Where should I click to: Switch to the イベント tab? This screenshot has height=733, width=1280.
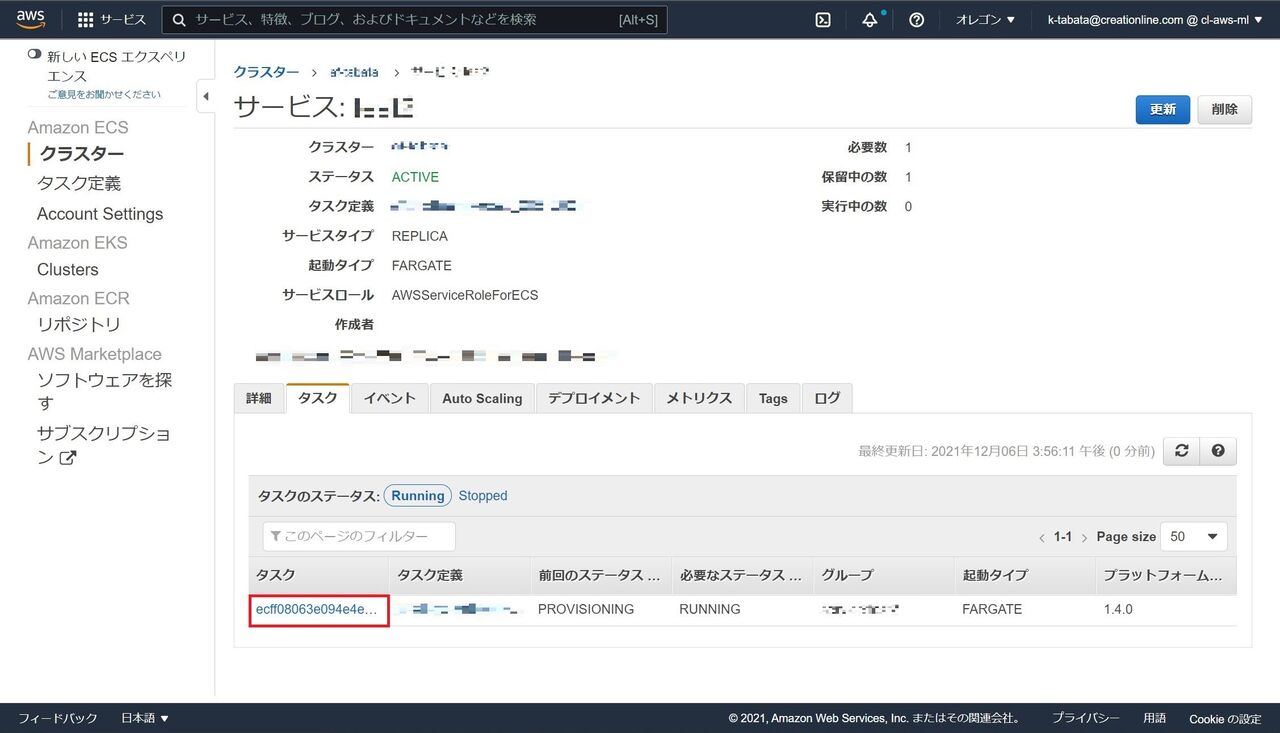tap(390, 398)
